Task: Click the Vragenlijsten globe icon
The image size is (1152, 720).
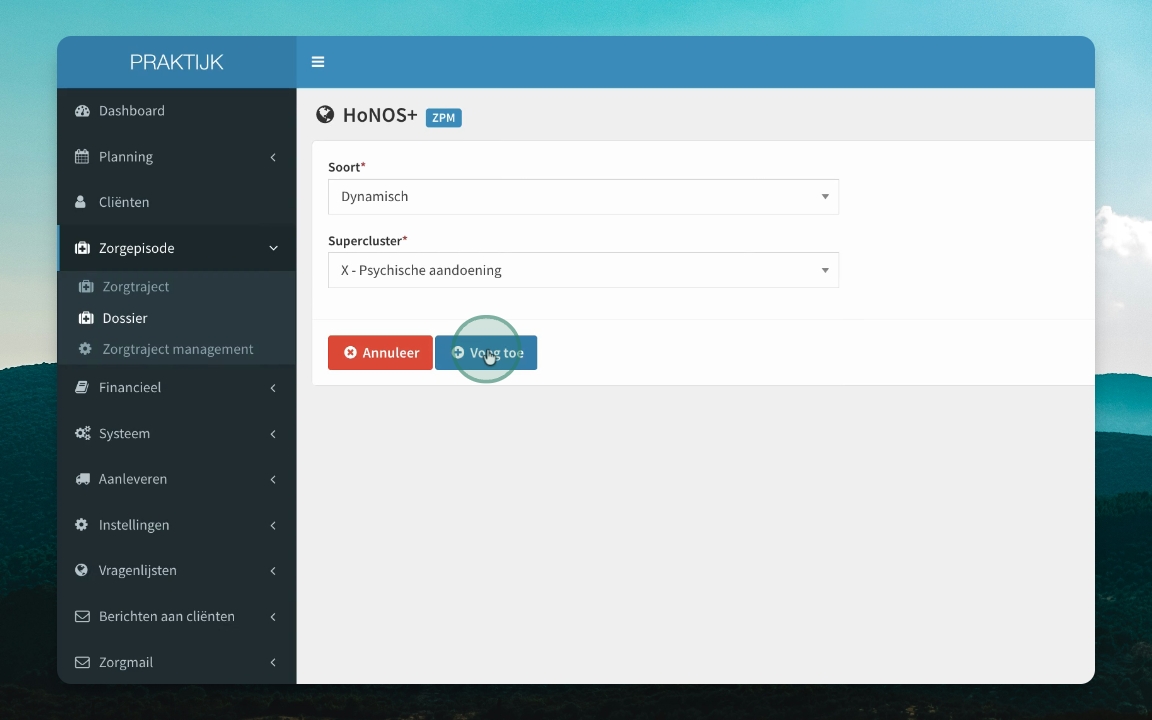Action: [x=82, y=570]
